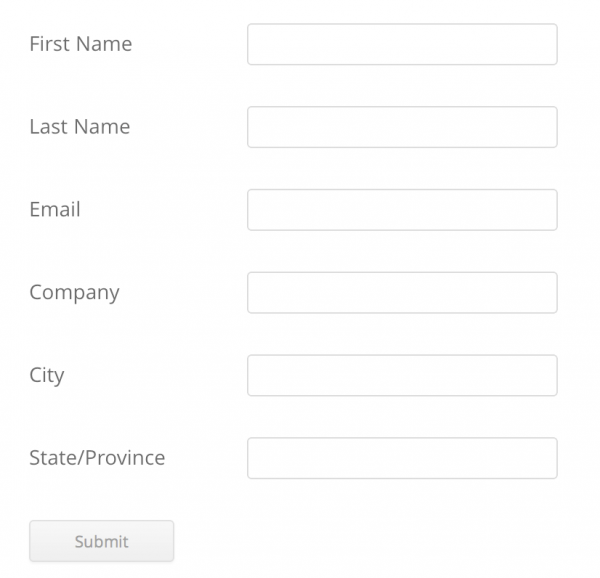600x578 pixels.
Task: Activate the text box next to Email
Action: click(402, 210)
